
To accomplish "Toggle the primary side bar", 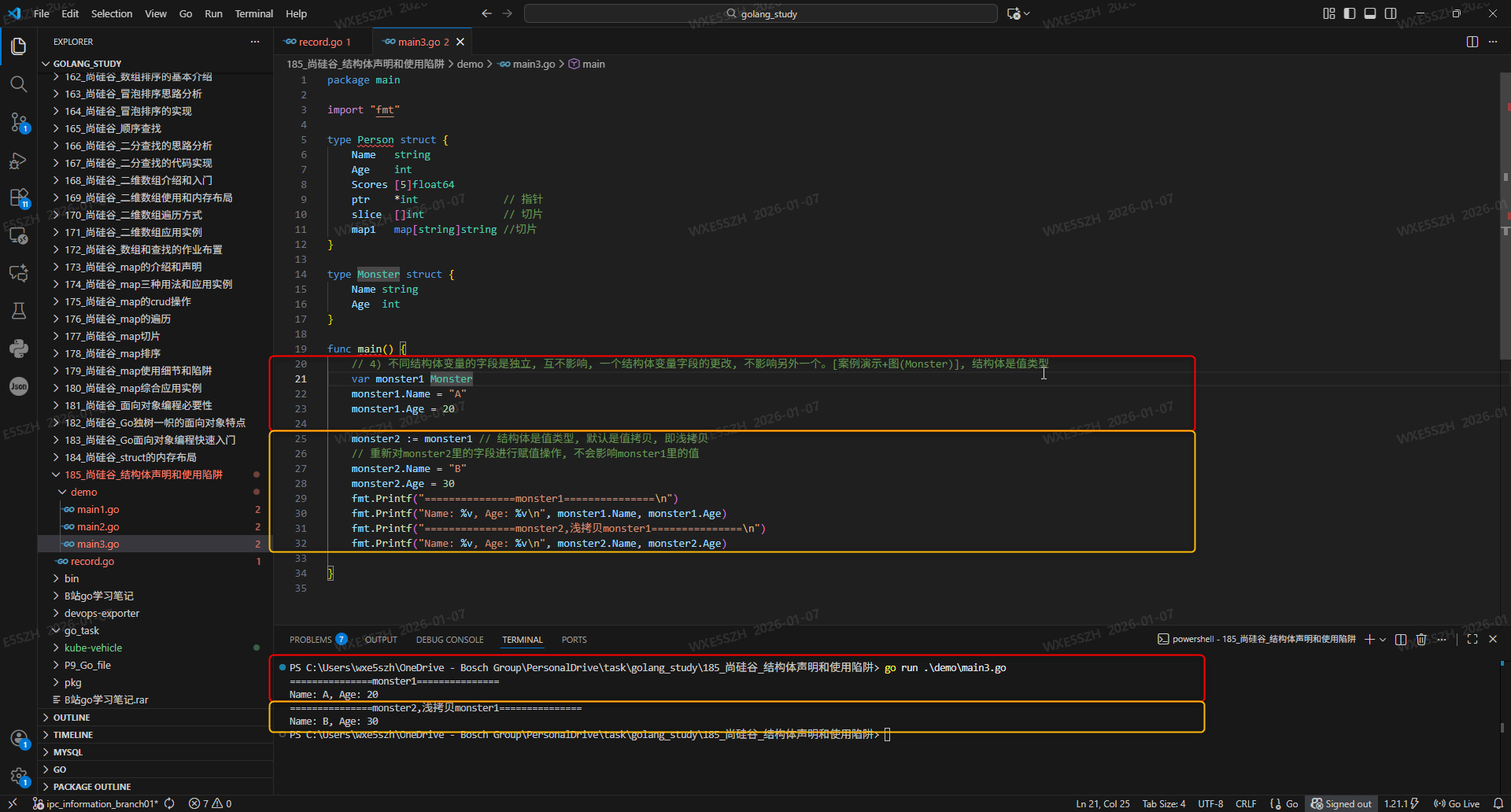I will pyautogui.click(x=1350, y=13).
